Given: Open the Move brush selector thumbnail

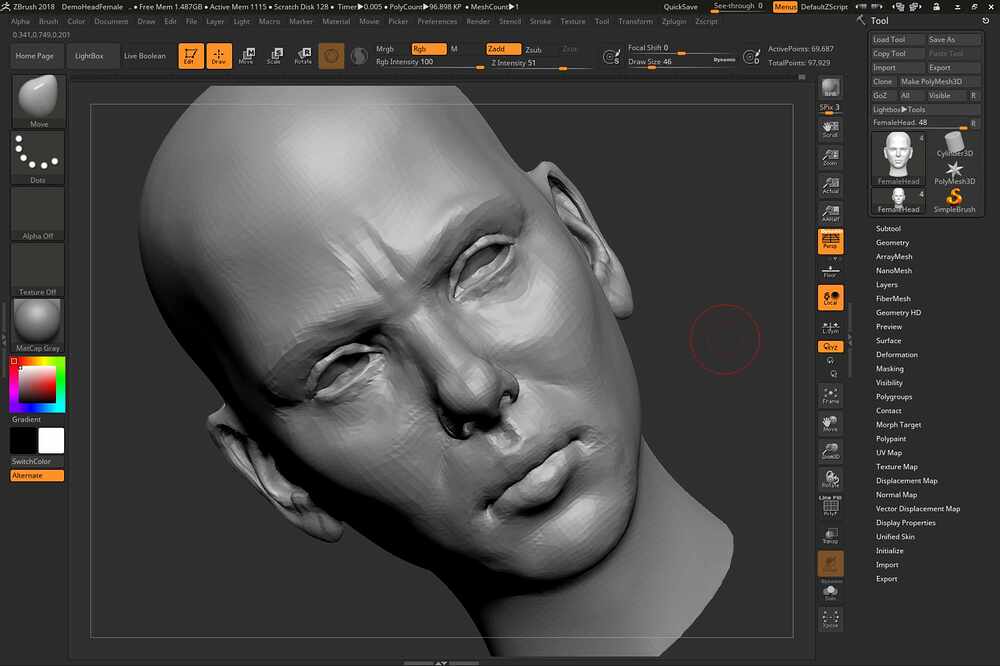Looking at the screenshot, I should [x=38, y=101].
